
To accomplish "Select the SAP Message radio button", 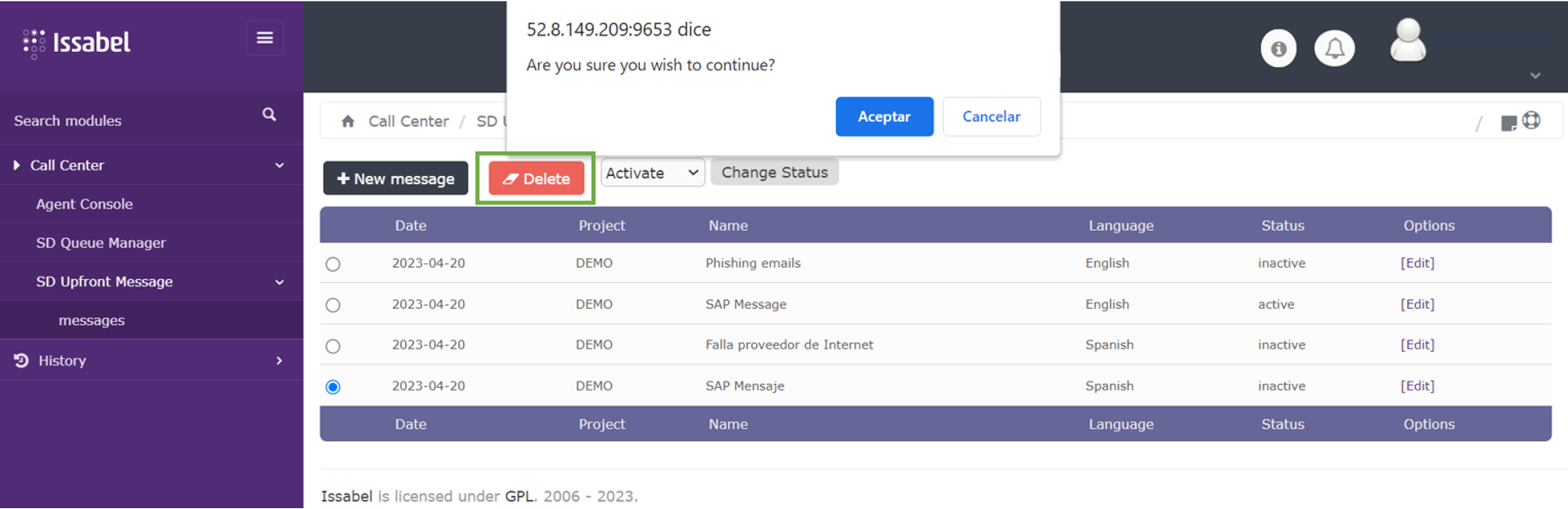I will click(x=333, y=305).
